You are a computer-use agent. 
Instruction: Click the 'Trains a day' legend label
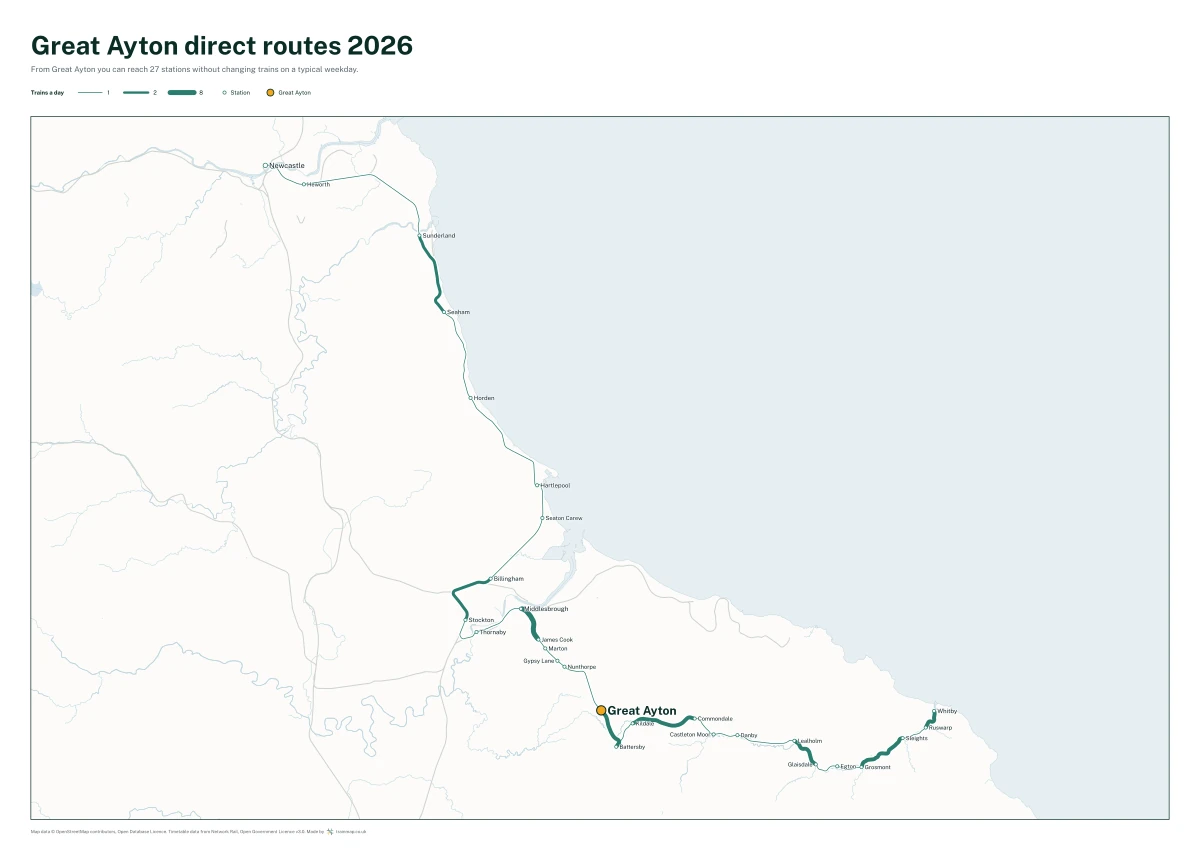point(46,93)
